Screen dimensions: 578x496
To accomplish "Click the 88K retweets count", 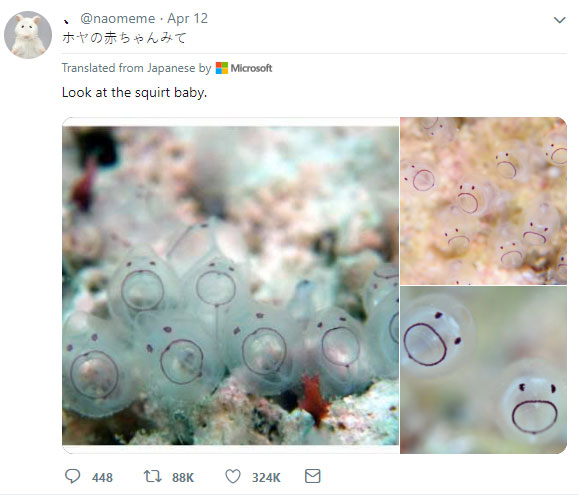I will click(x=183, y=478).
